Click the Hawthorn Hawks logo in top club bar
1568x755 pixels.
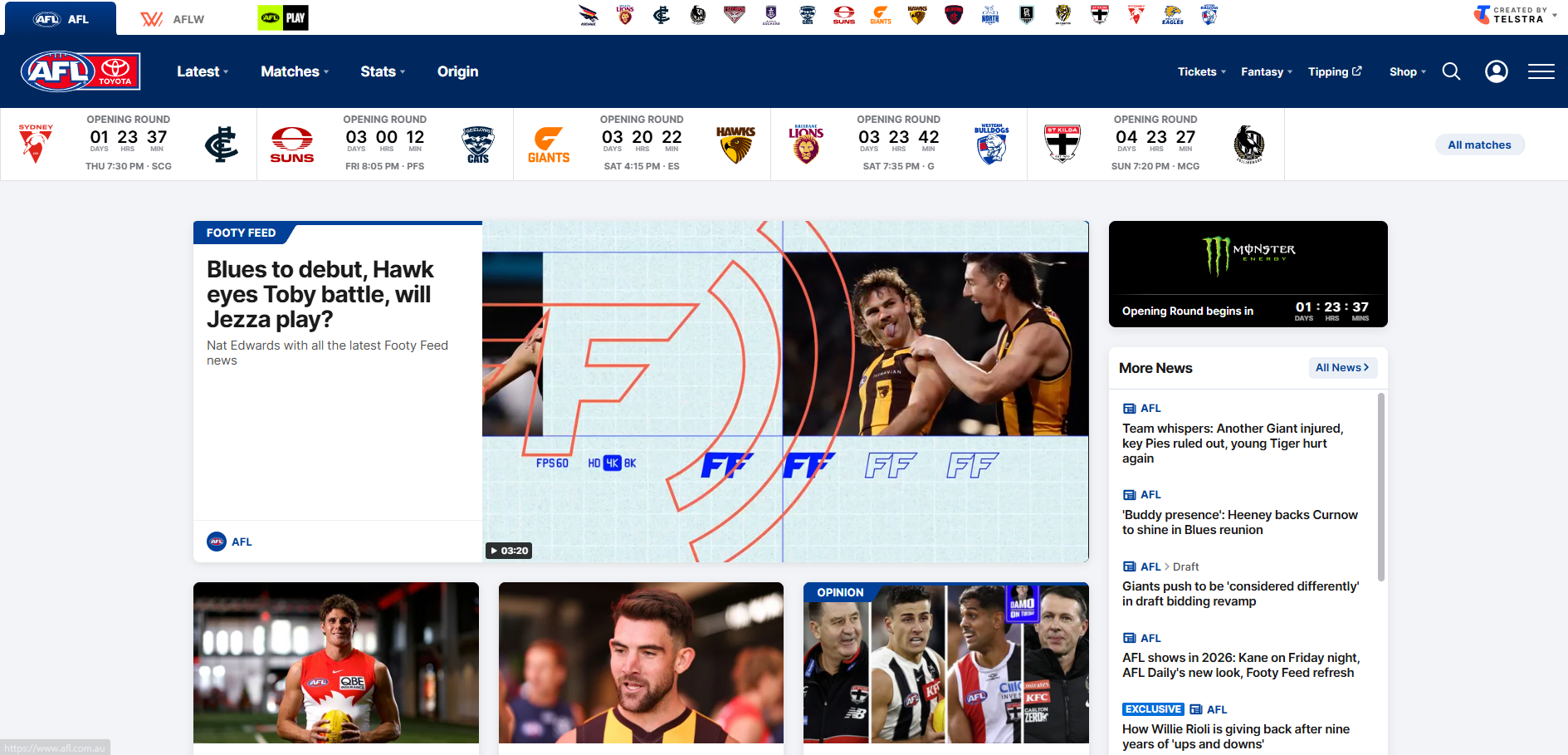coord(917,16)
